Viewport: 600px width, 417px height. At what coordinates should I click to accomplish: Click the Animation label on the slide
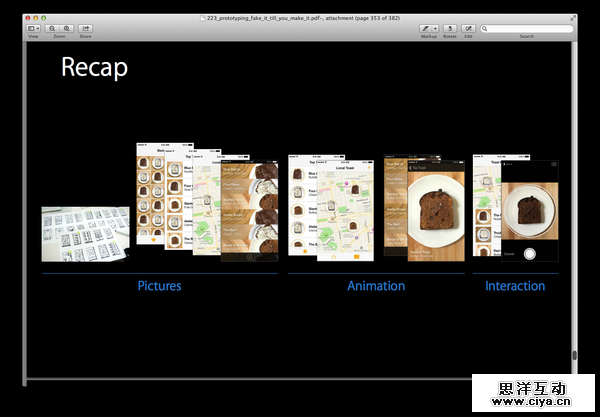coord(376,286)
